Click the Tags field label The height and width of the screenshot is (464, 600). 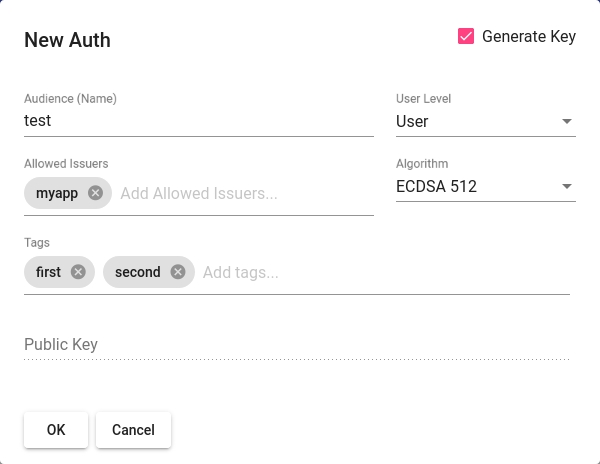click(x=37, y=243)
